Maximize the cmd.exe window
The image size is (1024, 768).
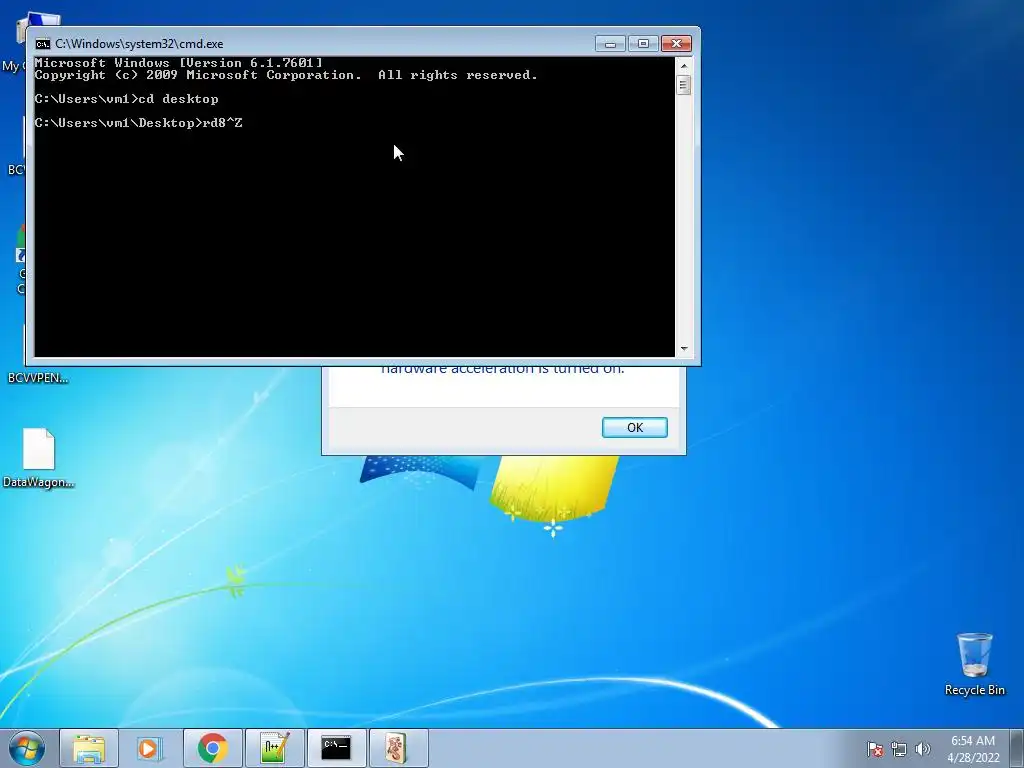click(643, 44)
